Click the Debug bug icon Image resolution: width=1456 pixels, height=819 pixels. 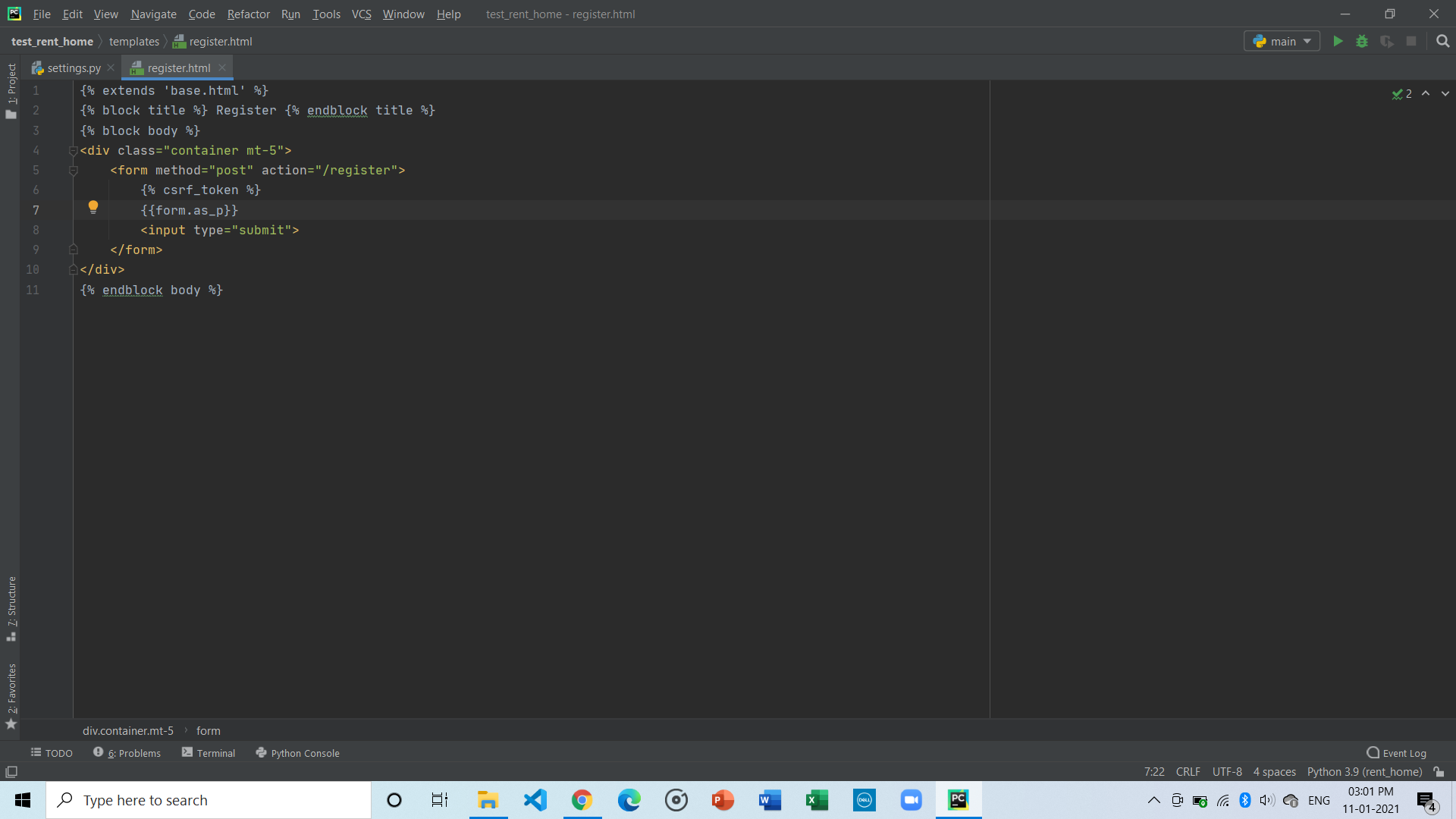1362,41
